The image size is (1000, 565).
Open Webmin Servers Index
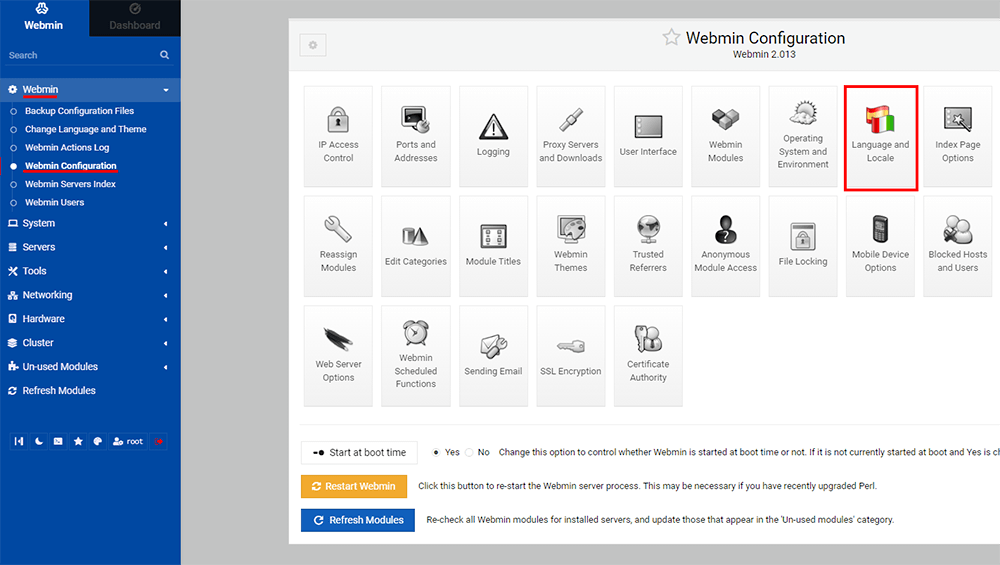pyautogui.click(x=70, y=184)
